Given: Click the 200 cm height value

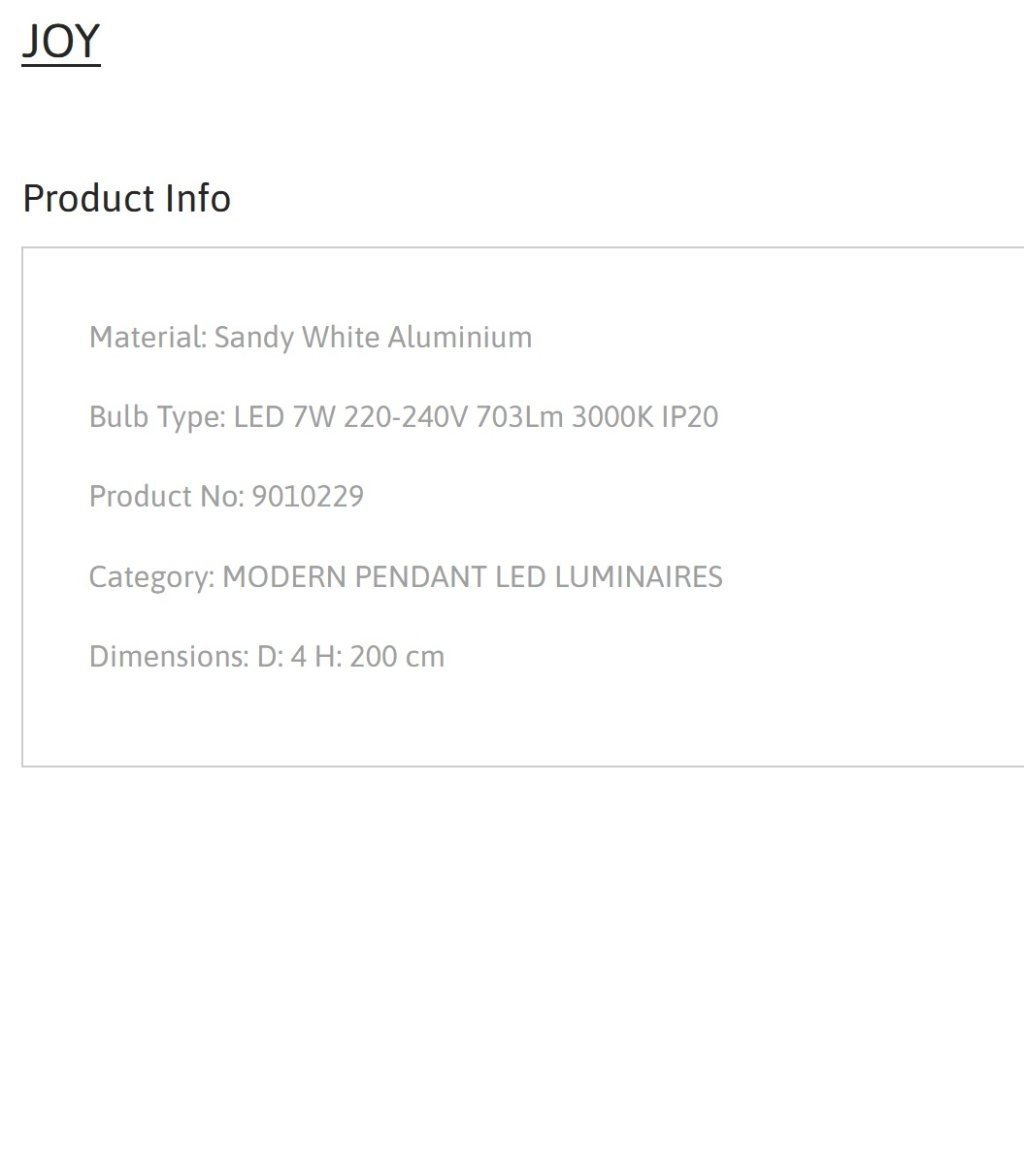Looking at the screenshot, I should 397,656.
